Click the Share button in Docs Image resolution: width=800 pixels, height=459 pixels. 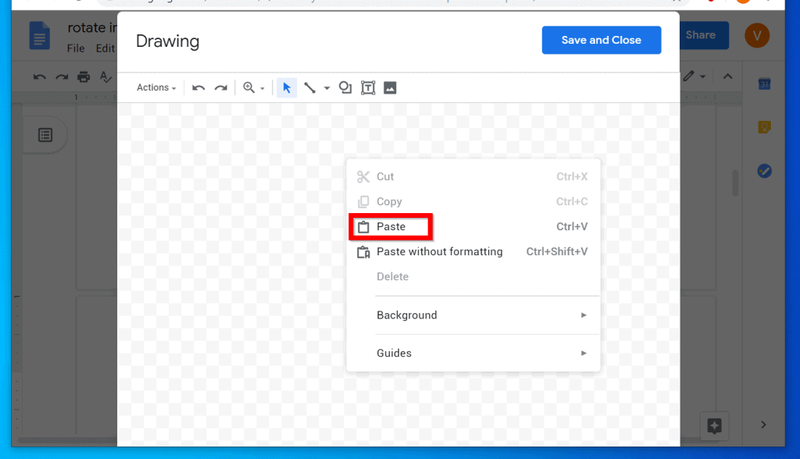pos(704,35)
